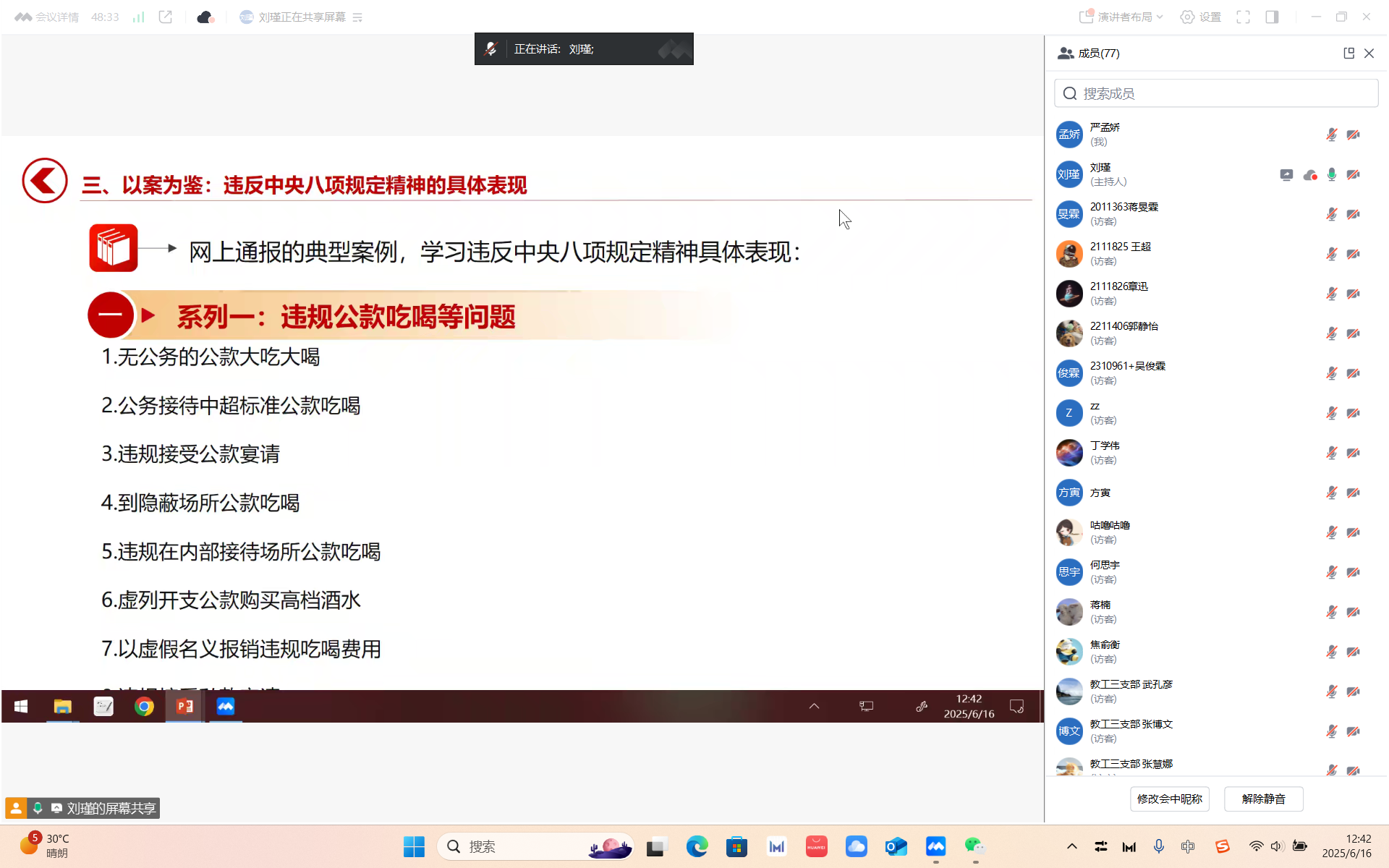
Task: Toggle microphone for 严孟娇 (我)
Action: [x=1331, y=135]
